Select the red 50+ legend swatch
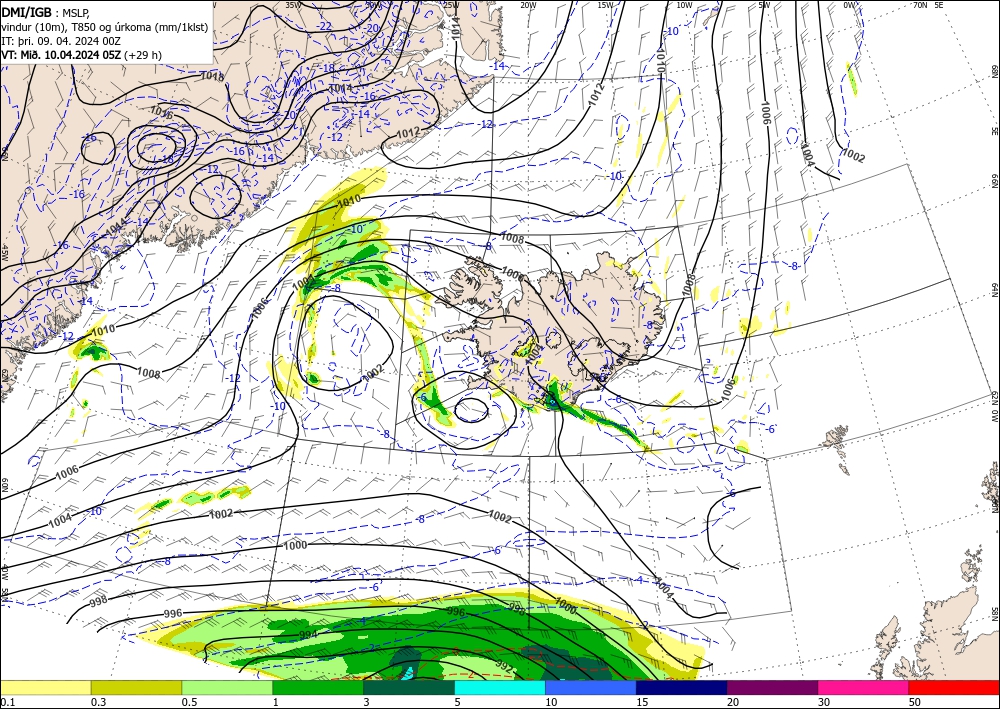 pyautogui.click(x=954, y=687)
